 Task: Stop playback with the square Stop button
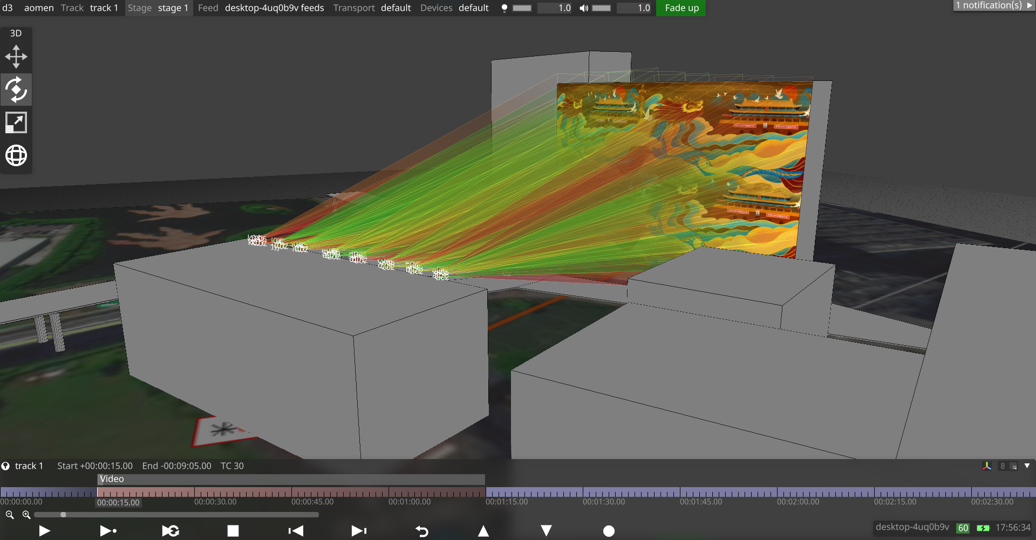233,531
